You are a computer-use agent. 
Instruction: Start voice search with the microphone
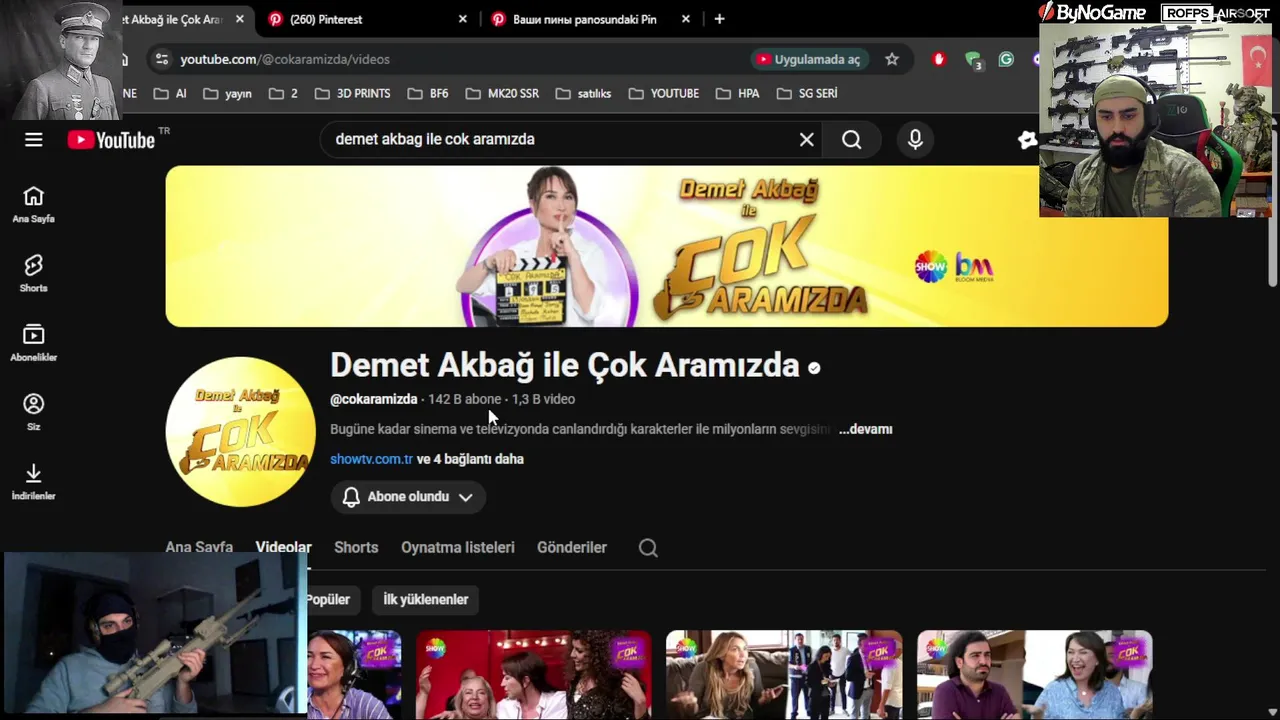[x=915, y=140]
